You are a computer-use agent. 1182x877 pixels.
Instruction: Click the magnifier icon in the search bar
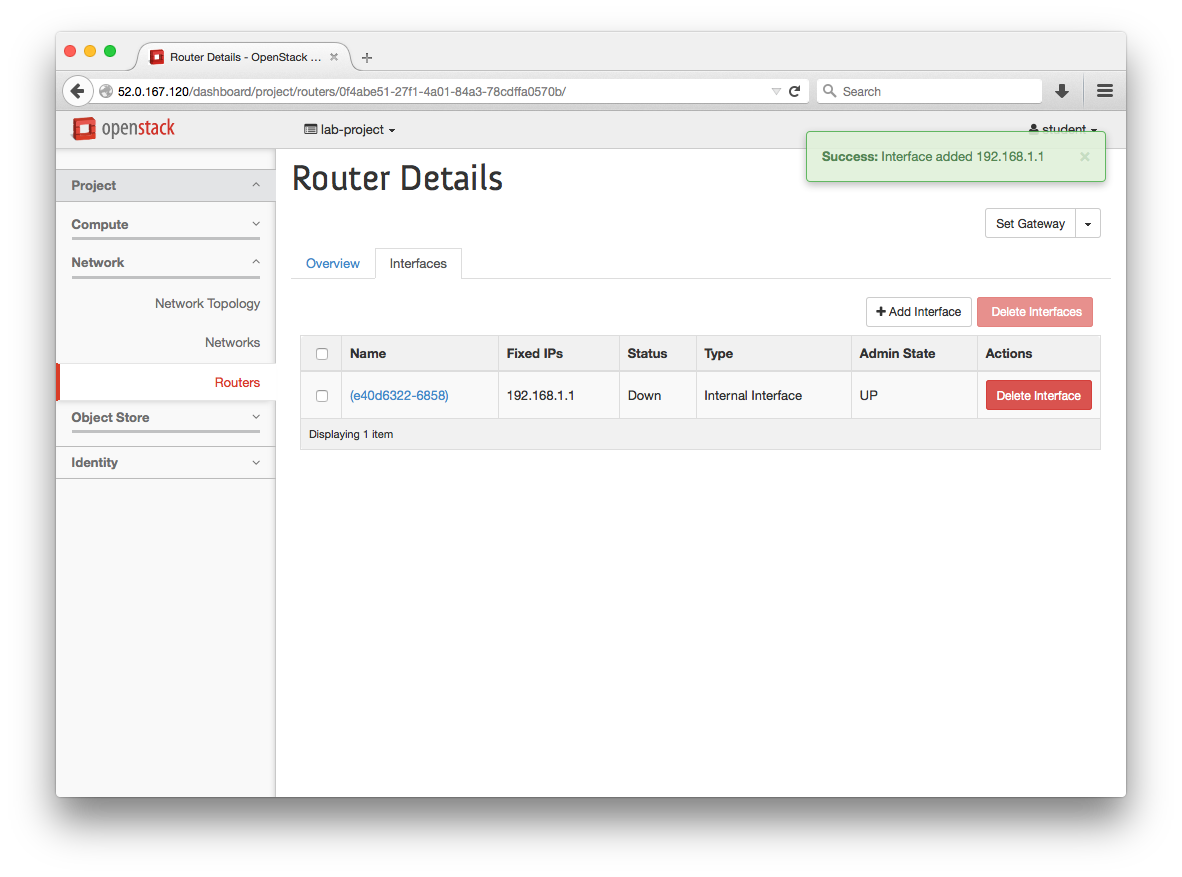(x=830, y=91)
